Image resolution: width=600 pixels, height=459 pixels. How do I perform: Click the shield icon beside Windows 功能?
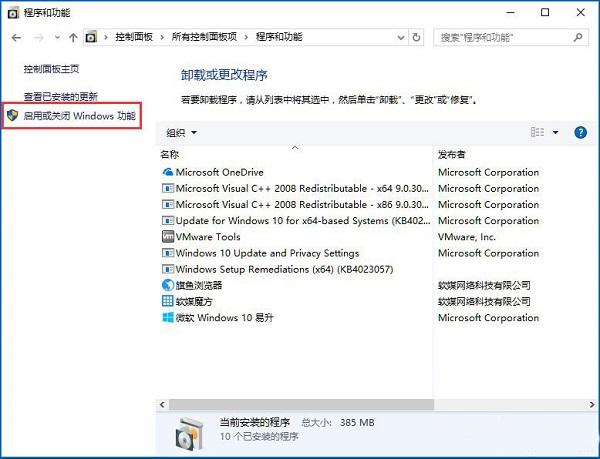(13, 115)
